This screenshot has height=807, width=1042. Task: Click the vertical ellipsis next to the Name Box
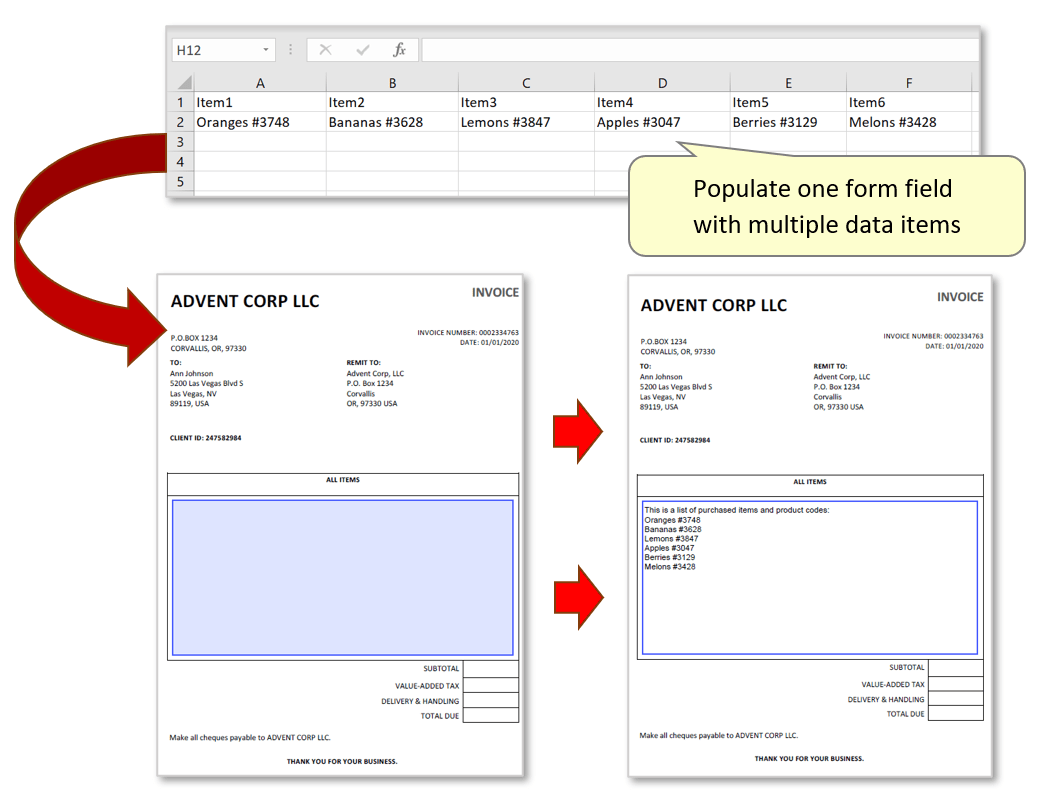pos(289,48)
